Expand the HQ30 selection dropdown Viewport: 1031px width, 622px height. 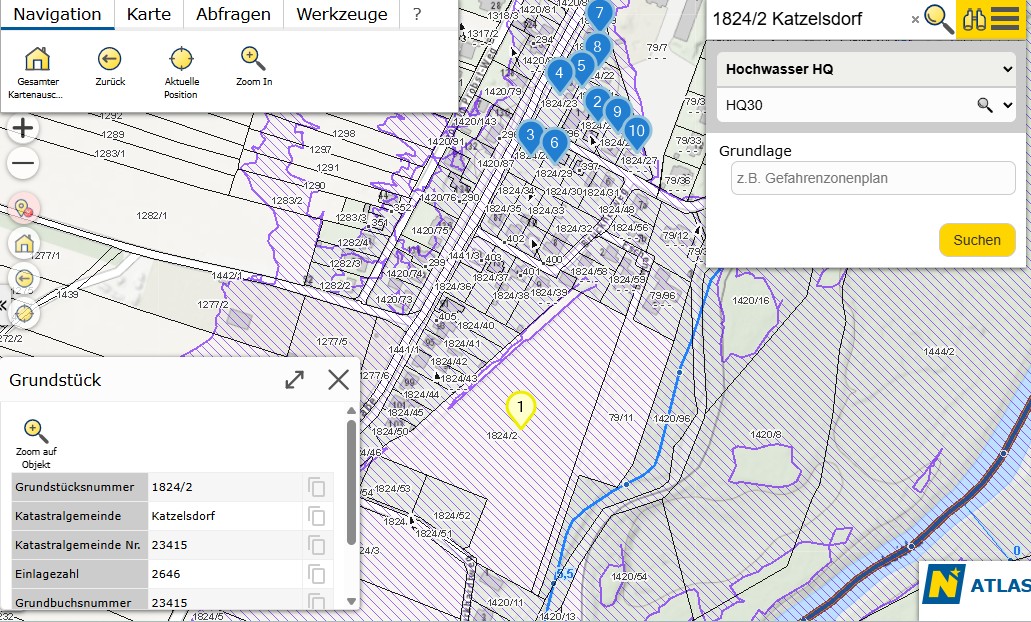865,104
